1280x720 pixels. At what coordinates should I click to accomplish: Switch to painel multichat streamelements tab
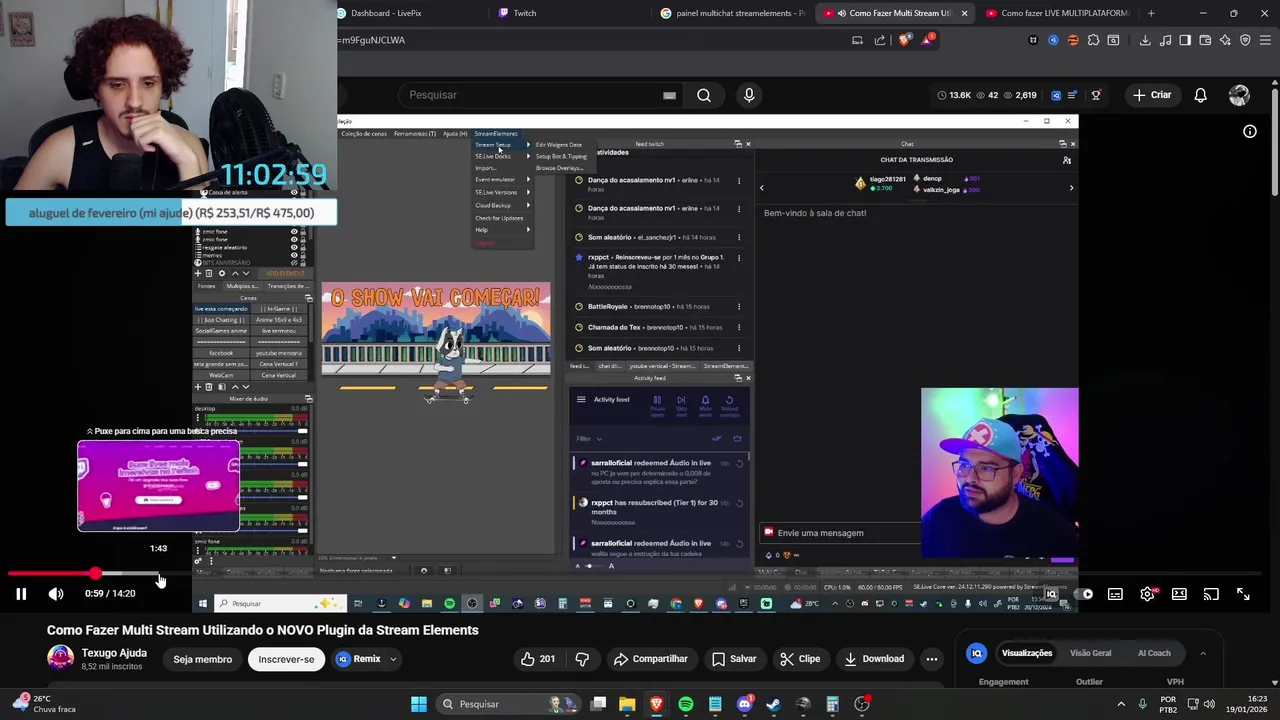pos(733,13)
